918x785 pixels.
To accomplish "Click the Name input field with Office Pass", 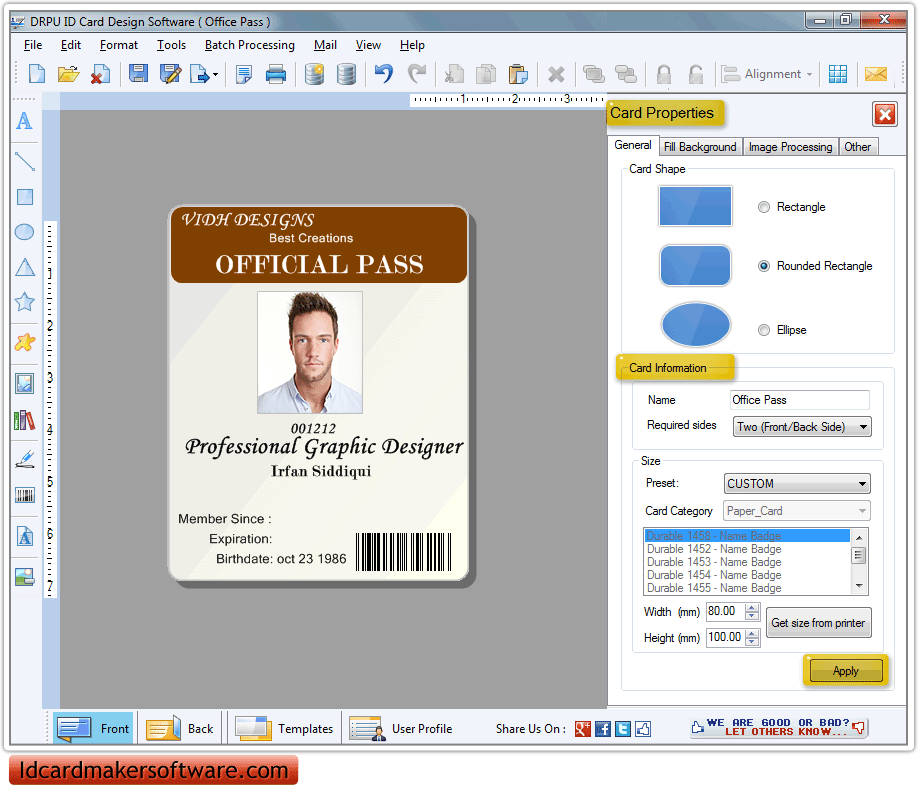I will click(800, 400).
